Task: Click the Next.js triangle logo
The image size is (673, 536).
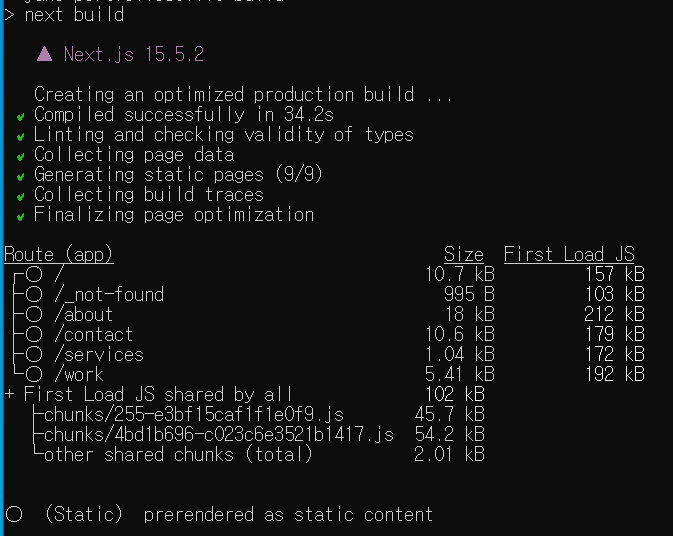Action: [x=45, y=54]
